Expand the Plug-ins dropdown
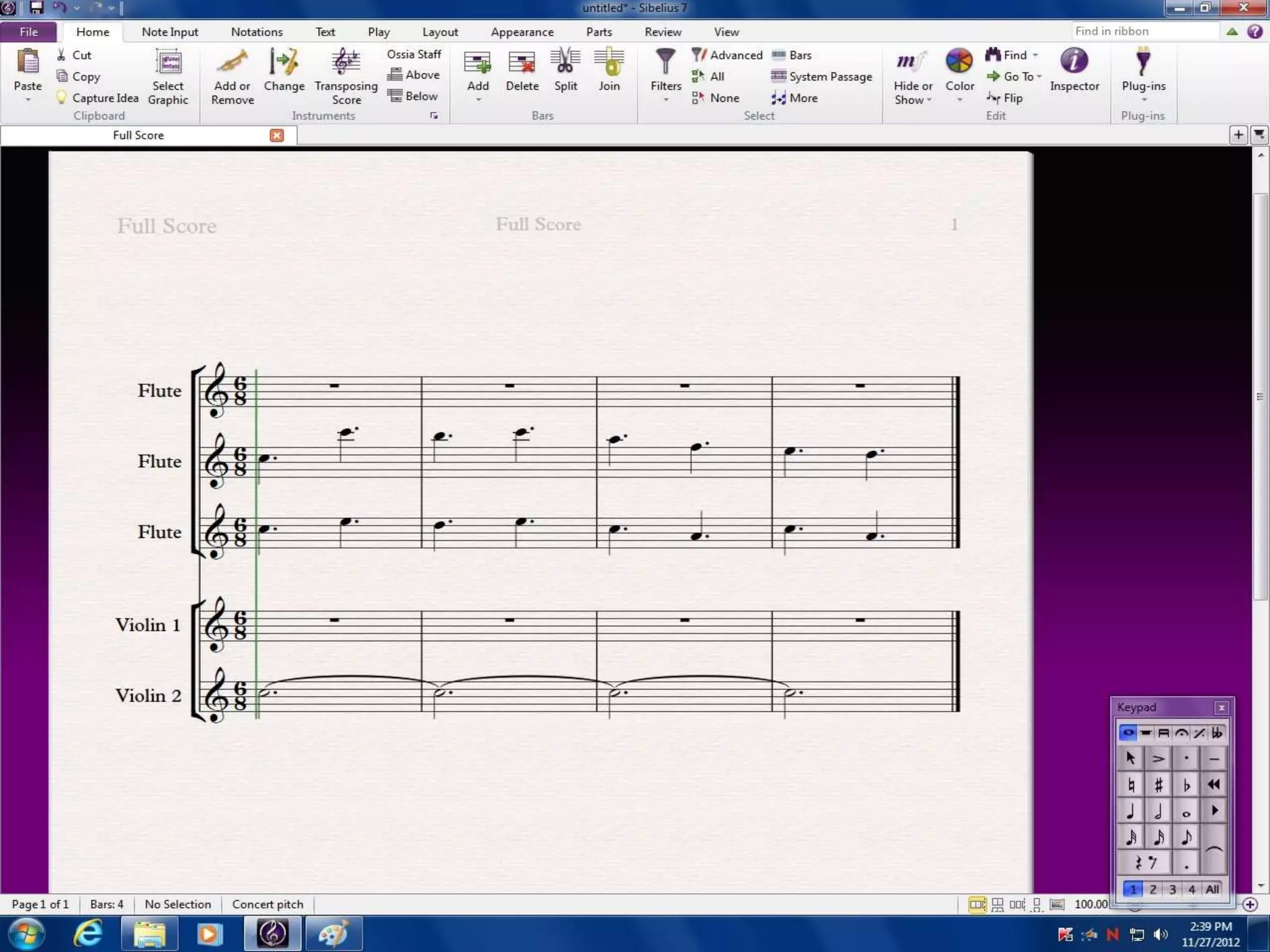 1143,98
